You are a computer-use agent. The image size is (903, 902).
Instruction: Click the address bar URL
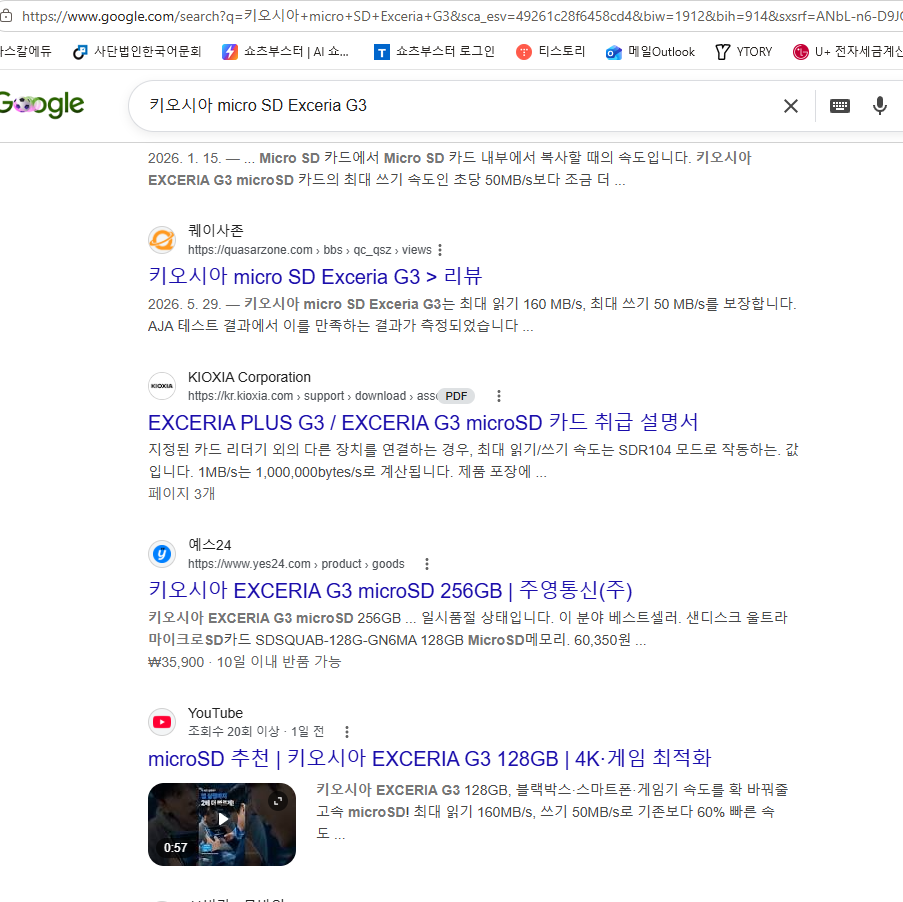click(461, 16)
